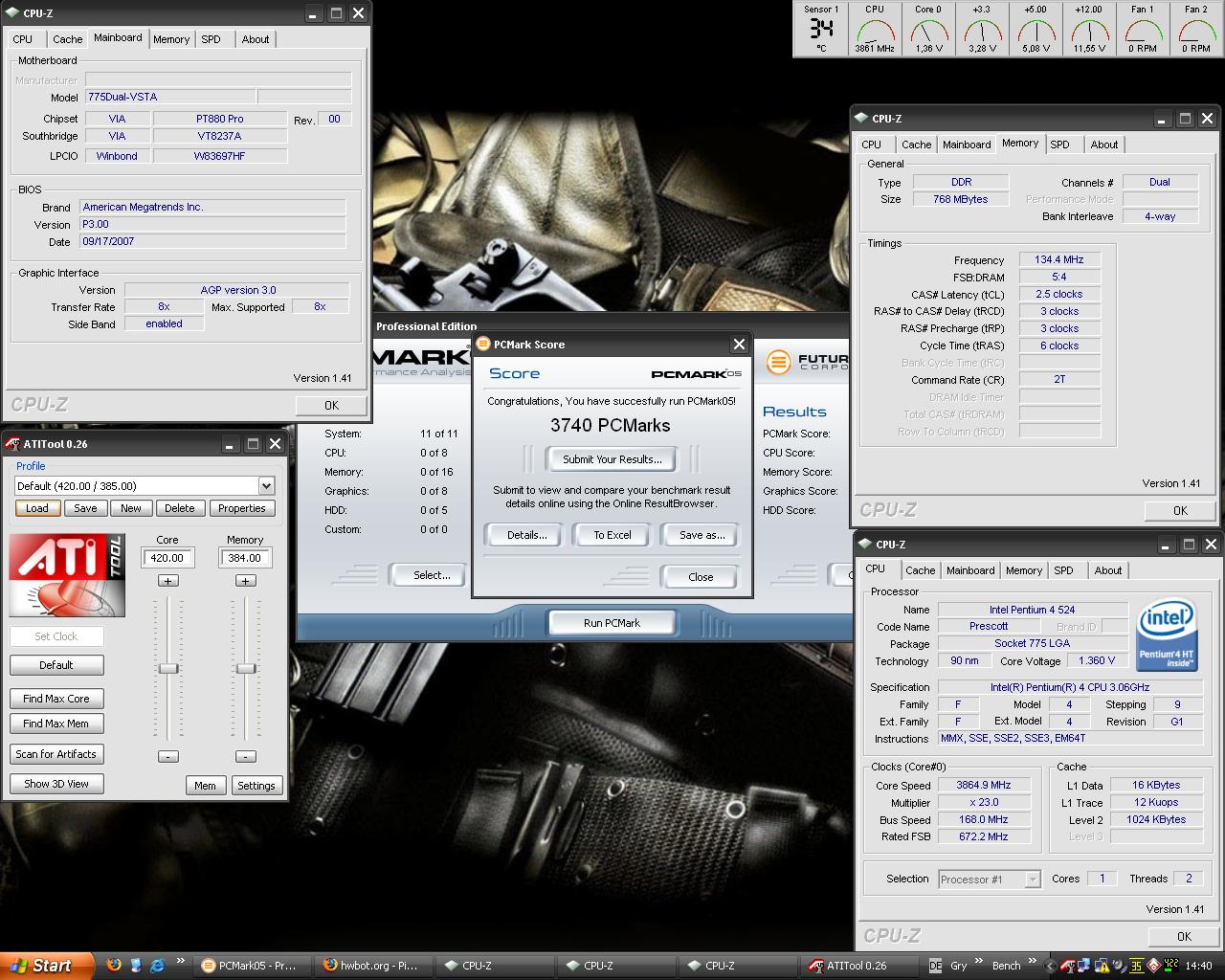Click the Core plus stepper in ATITool
The image size is (1225, 980).
[168, 581]
